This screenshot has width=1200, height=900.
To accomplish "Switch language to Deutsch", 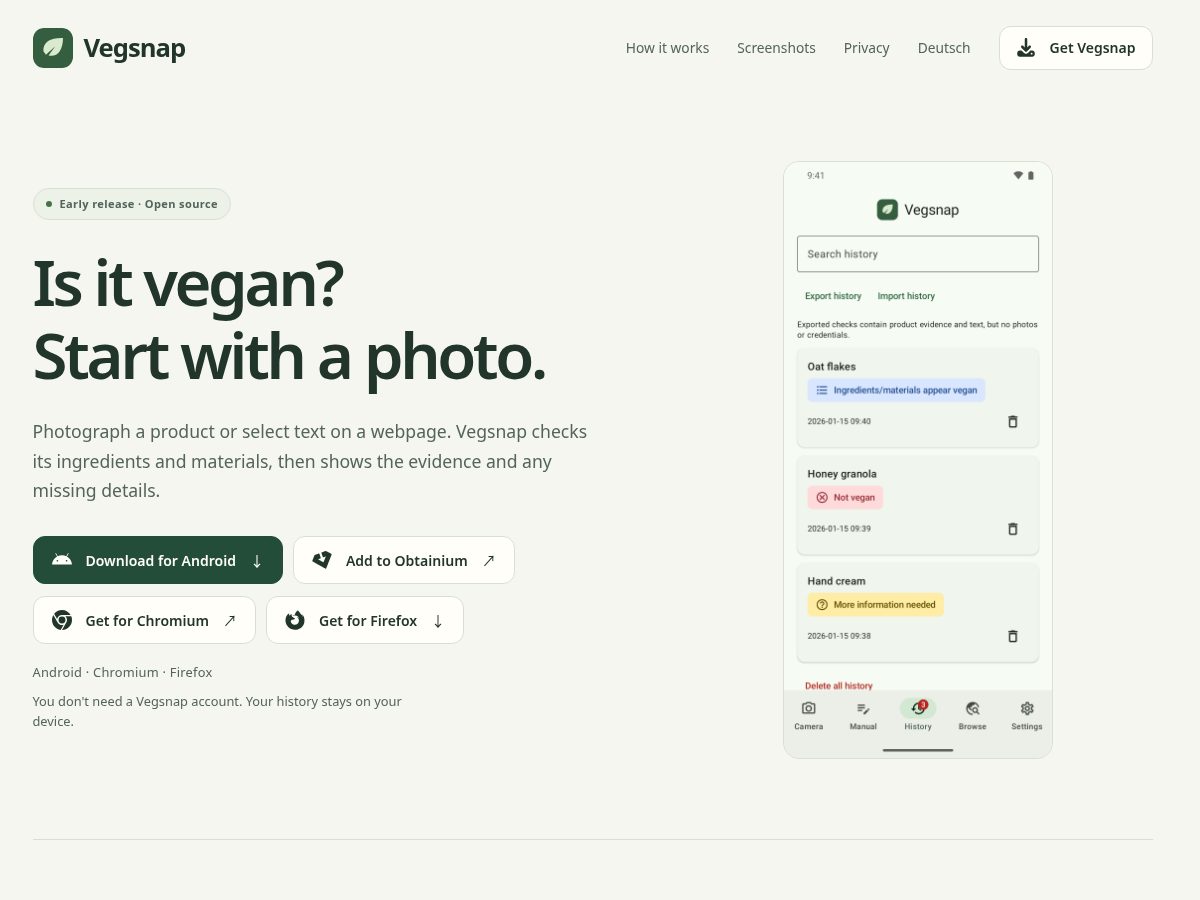I will 944,48.
